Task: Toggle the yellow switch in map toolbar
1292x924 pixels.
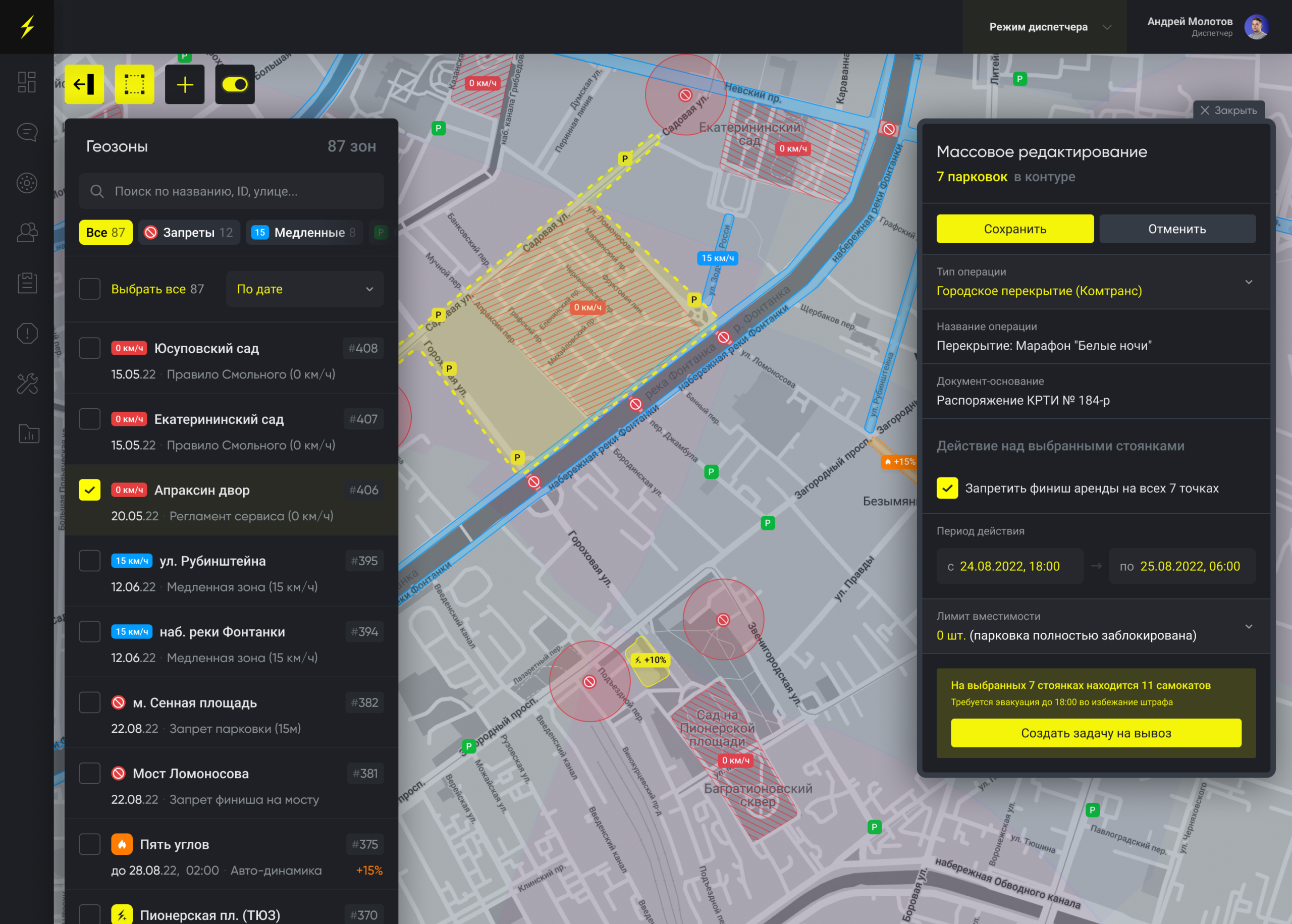Action: [x=235, y=84]
